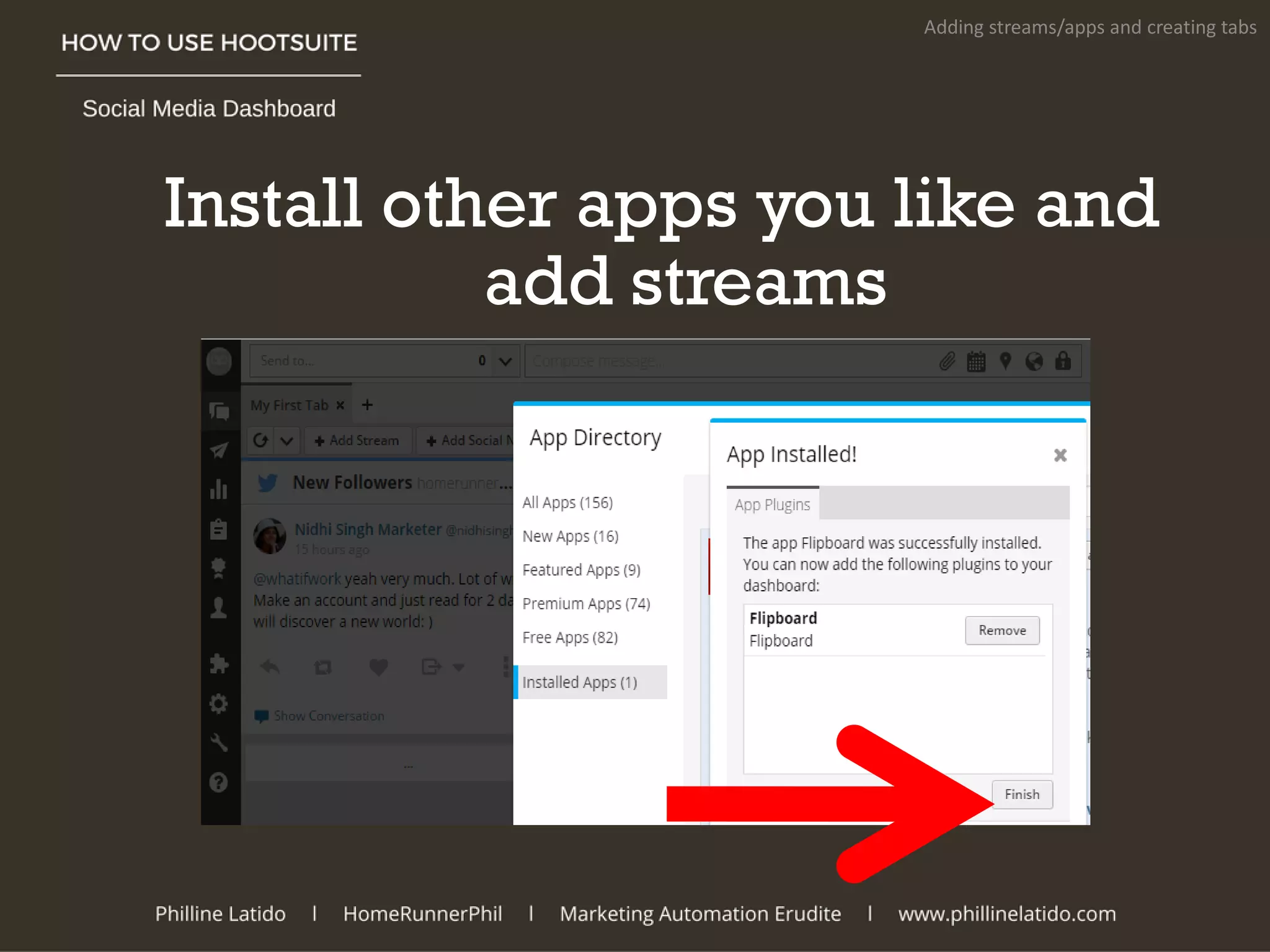Expand the share options dropdown arrow
The width and height of the screenshot is (1270, 952).
(458, 668)
